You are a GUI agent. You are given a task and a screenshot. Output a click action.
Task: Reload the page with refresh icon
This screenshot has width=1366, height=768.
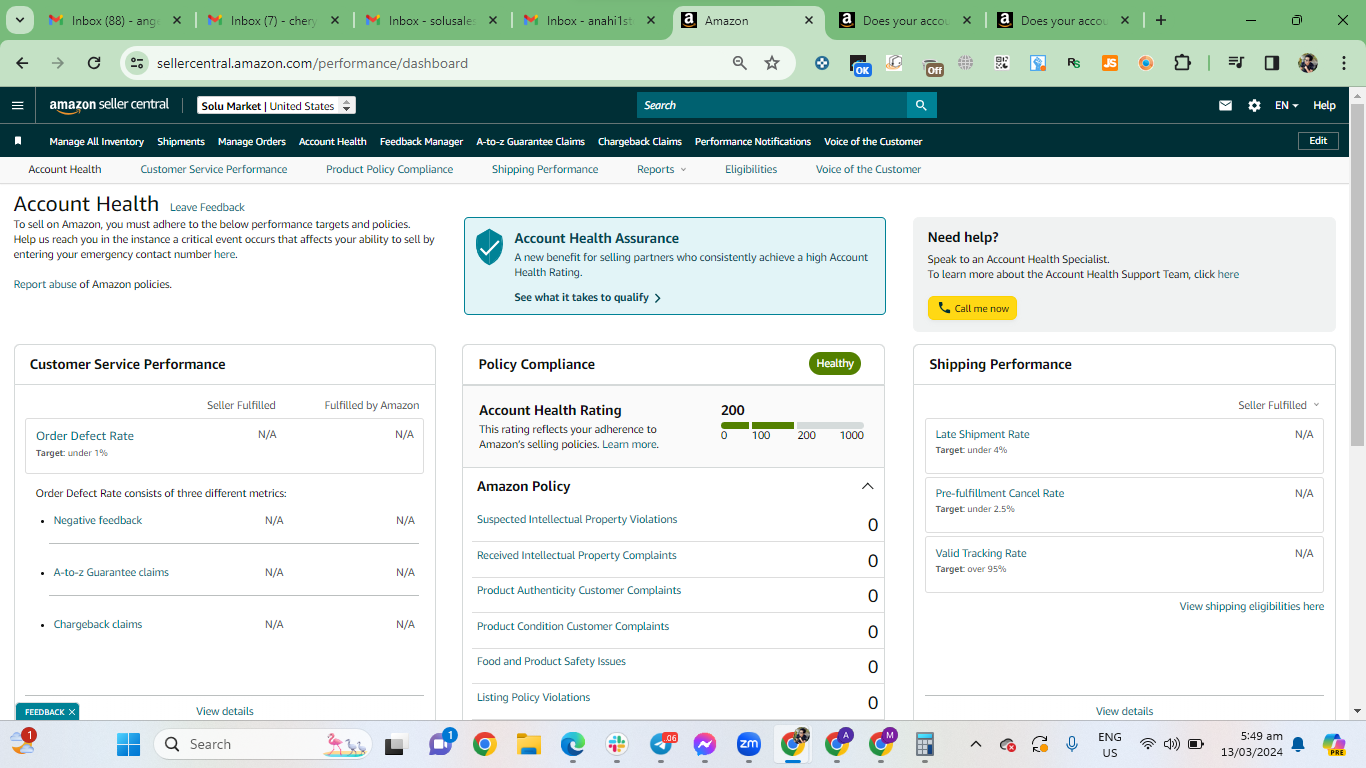[x=94, y=63]
